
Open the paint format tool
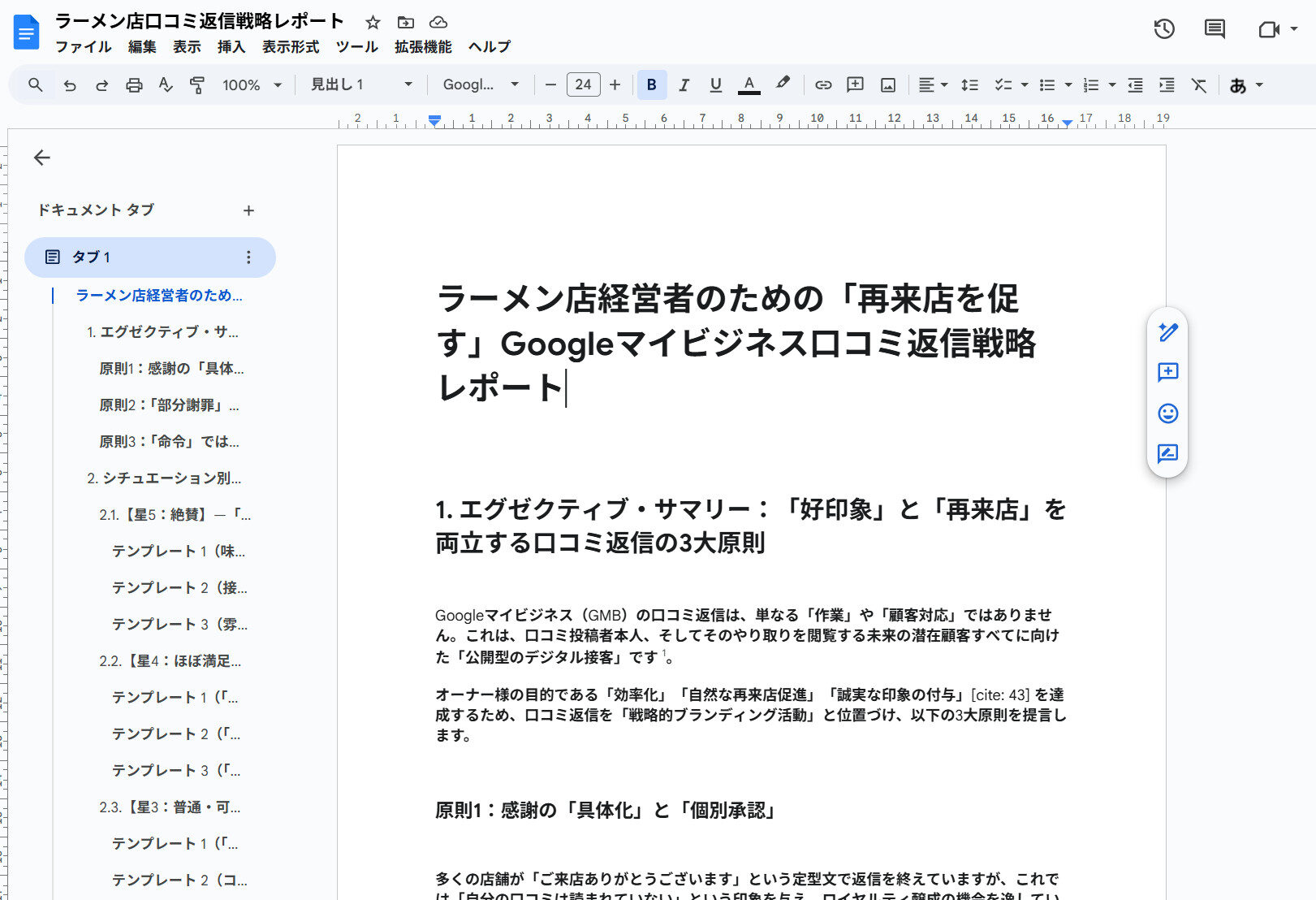pyautogui.click(x=196, y=84)
